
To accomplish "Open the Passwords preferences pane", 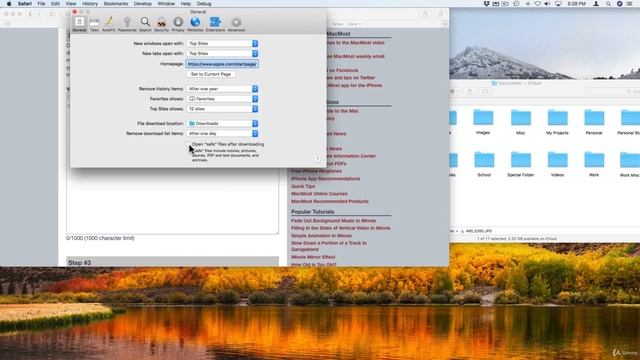I will 127,24.
